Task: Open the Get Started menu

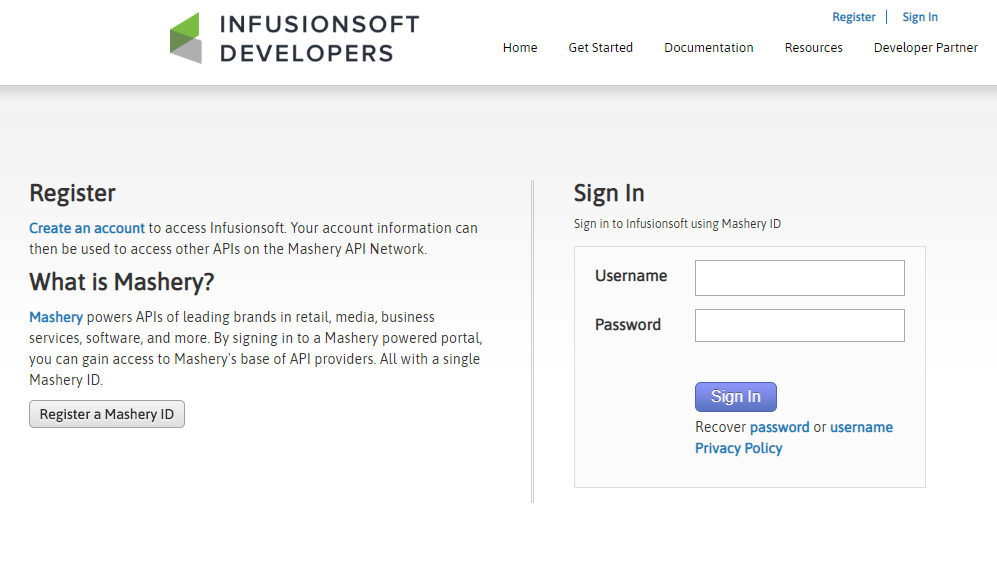Action: 600,48
